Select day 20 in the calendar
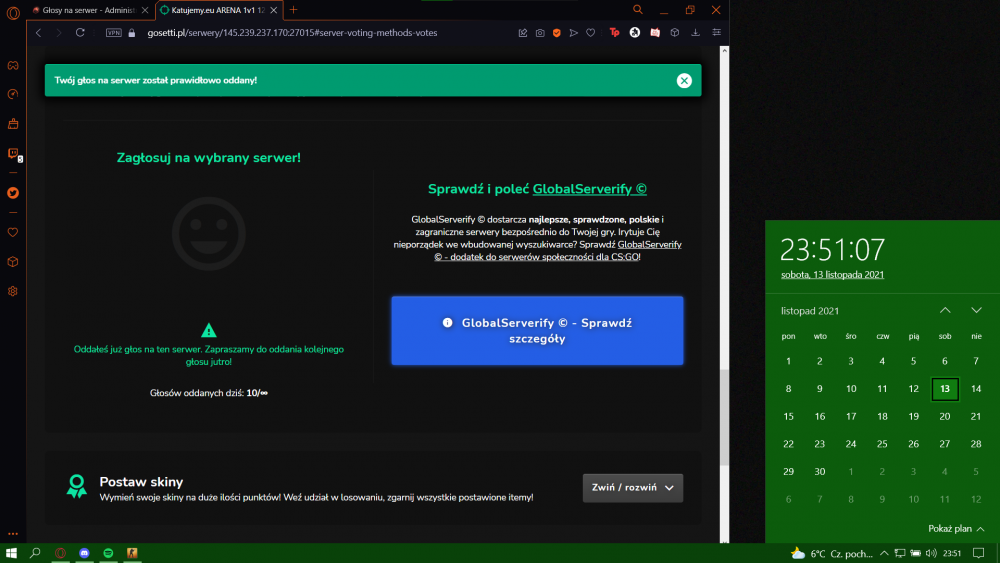Image resolution: width=1000 pixels, height=563 pixels. click(x=945, y=416)
